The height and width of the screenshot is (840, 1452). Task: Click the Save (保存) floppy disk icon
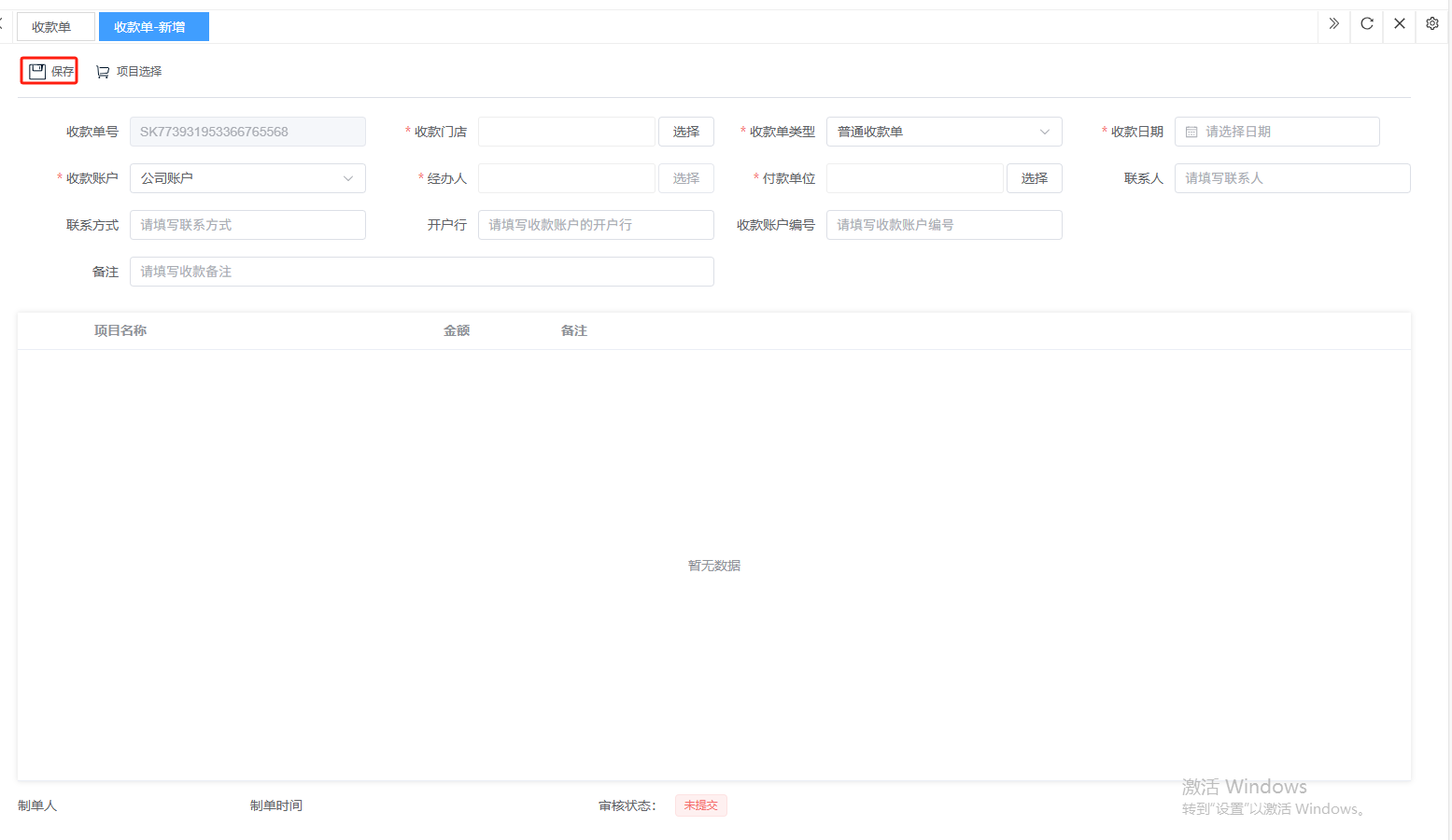click(37, 71)
